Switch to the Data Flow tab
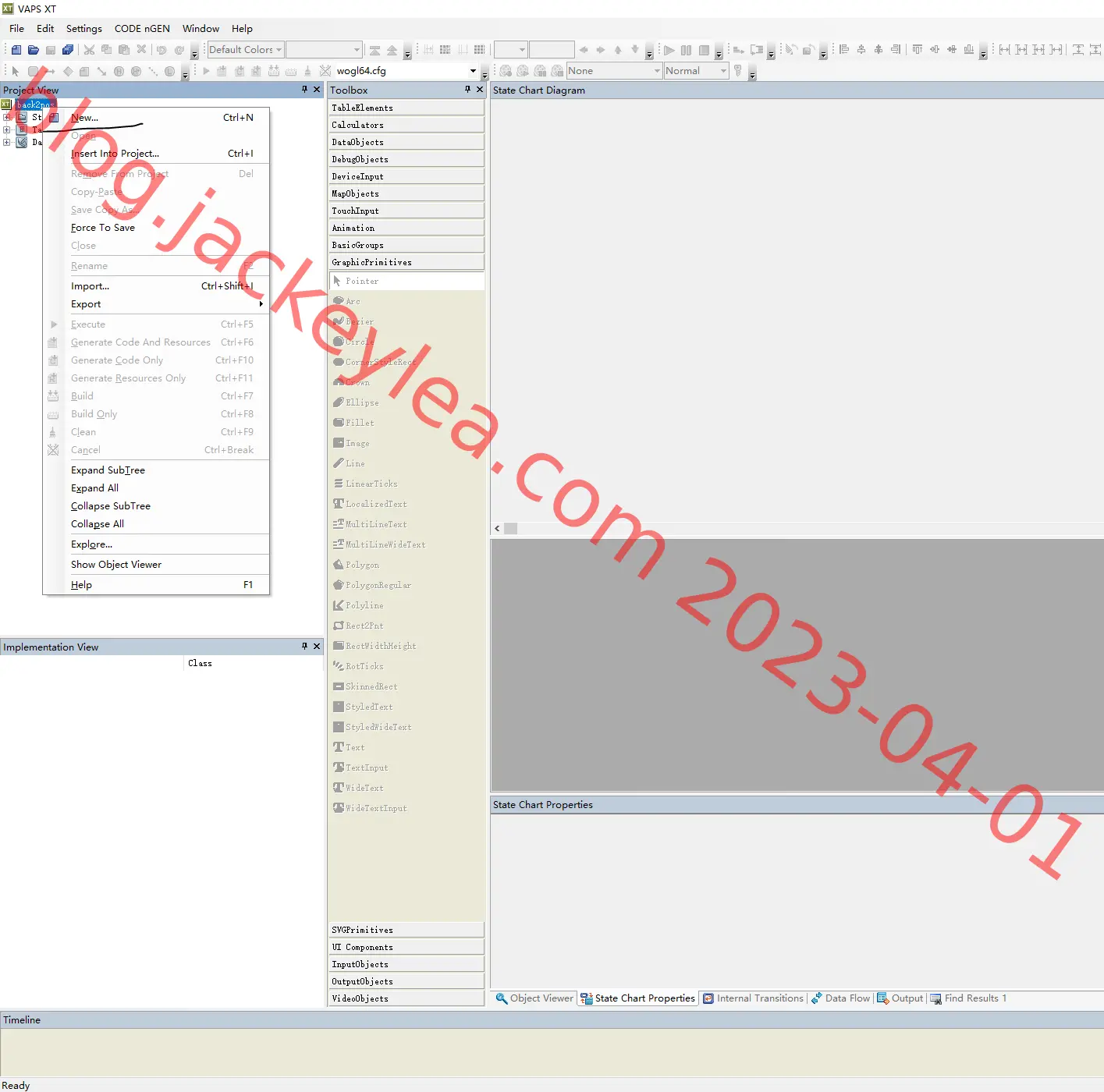This screenshot has height=1092, width=1104. pos(841,998)
